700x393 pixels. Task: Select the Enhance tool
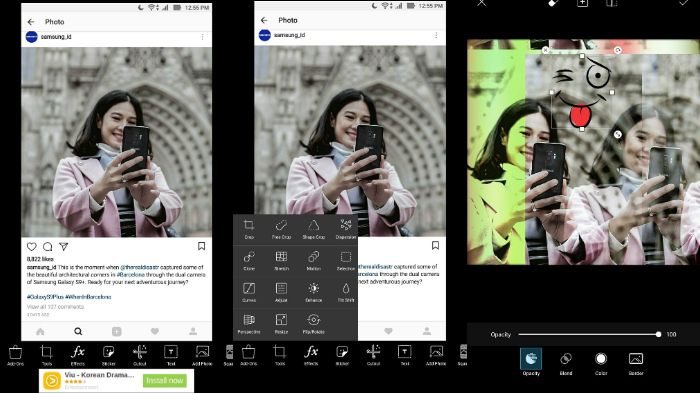click(313, 292)
